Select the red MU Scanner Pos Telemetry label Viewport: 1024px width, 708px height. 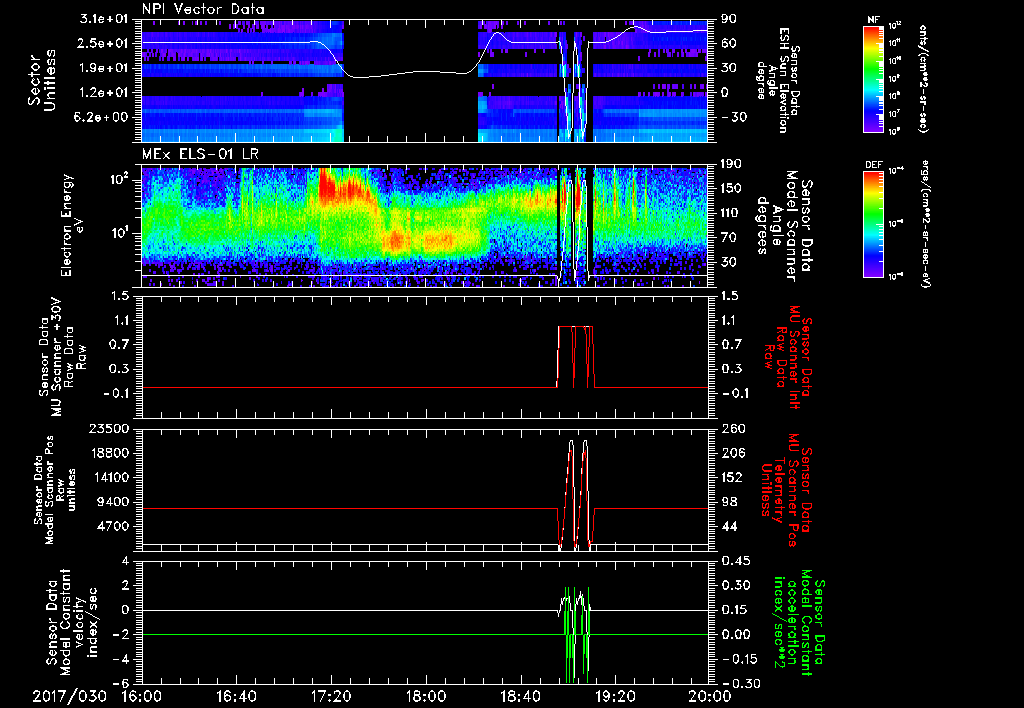[787, 490]
